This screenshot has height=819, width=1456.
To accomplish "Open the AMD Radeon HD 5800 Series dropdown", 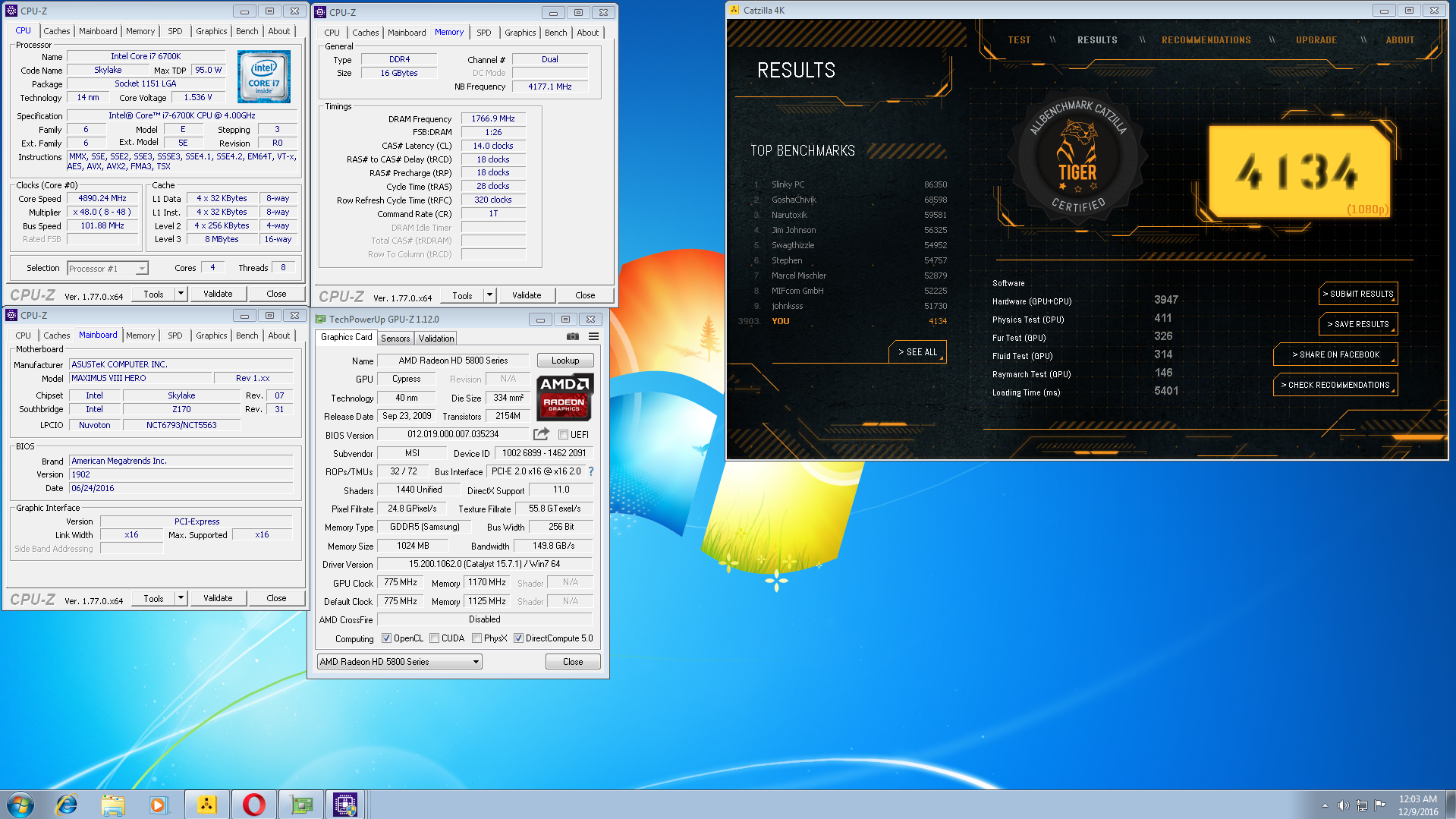I will point(399,662).
